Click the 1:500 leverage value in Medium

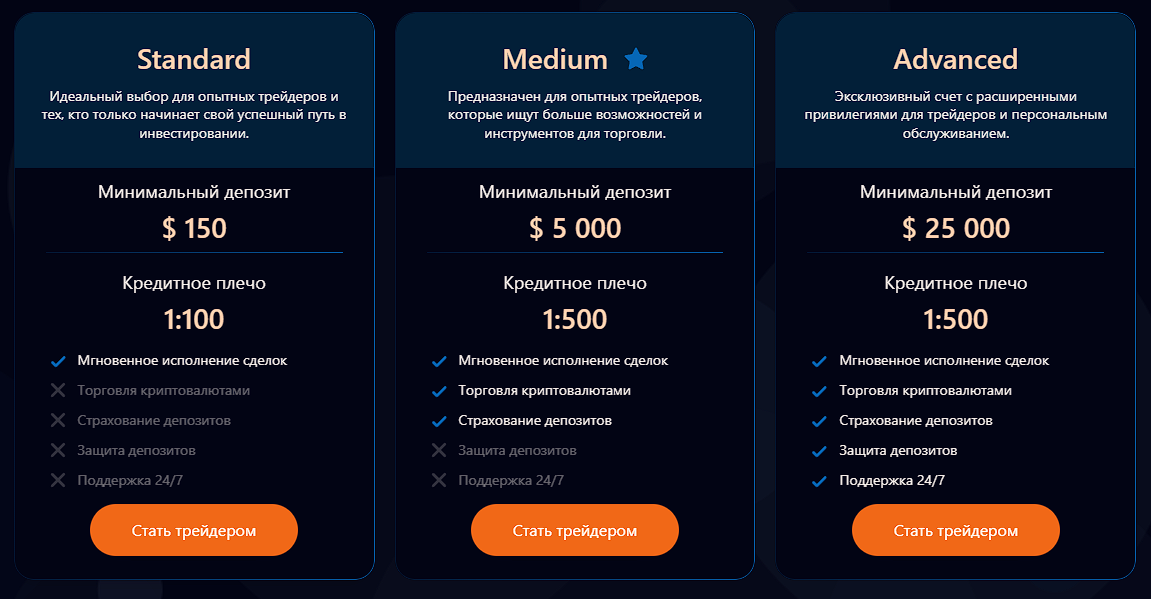tap(575, 320)
